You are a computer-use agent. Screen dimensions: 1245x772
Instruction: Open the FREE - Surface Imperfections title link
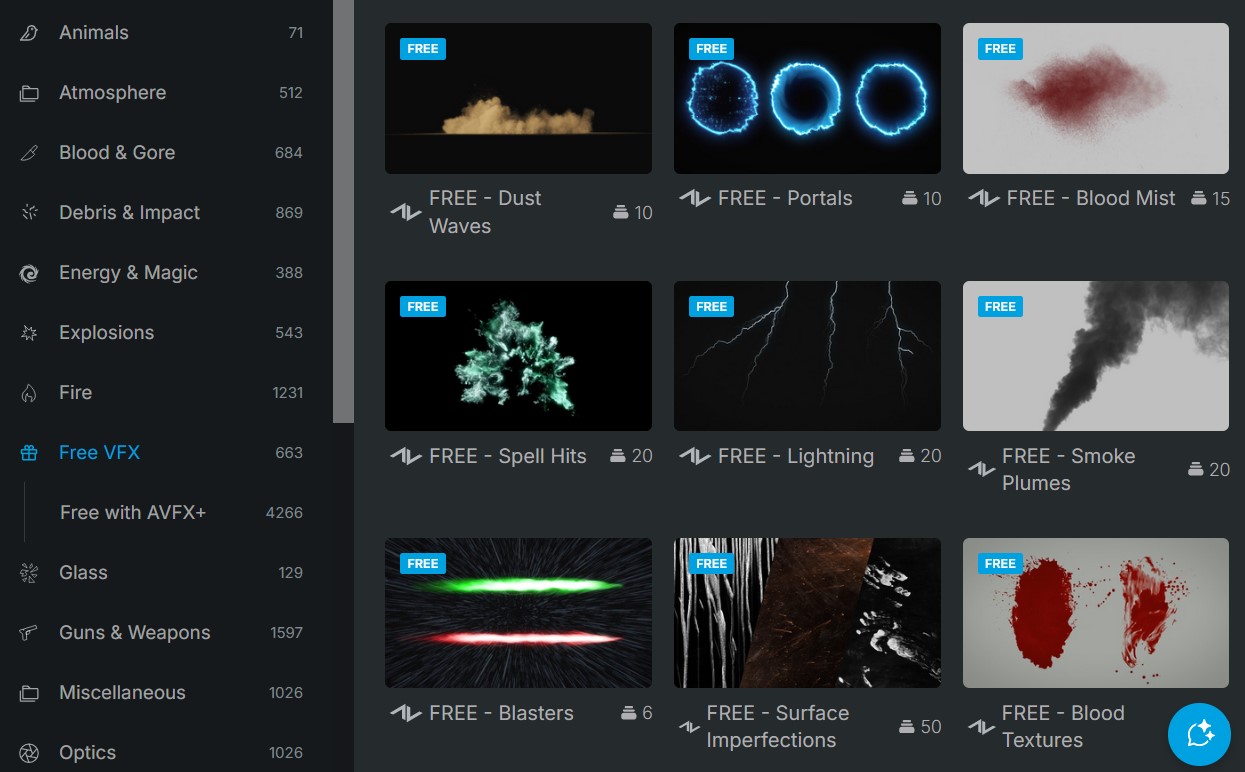click(x=778, y=727)
